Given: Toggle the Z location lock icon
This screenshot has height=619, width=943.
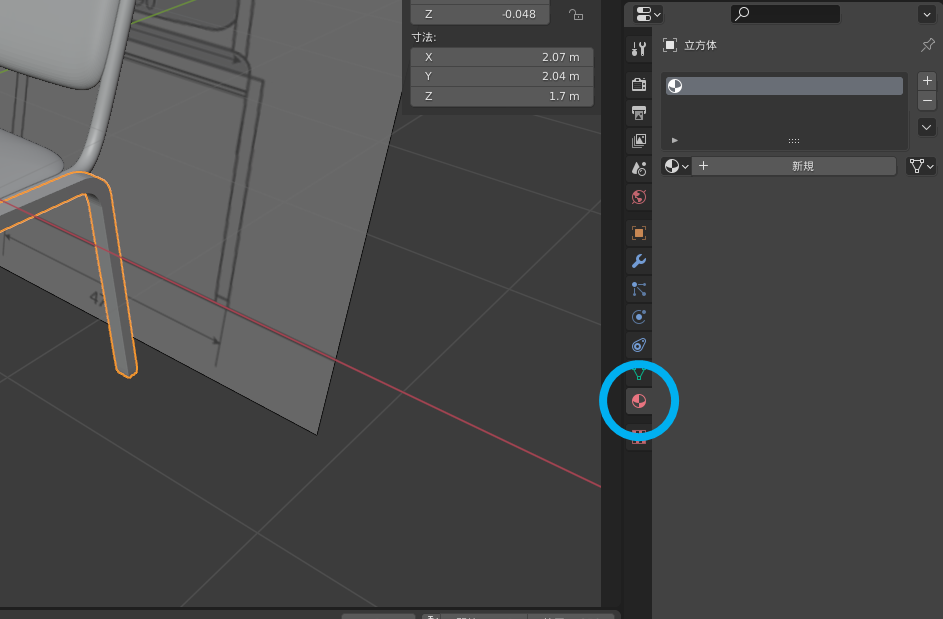Looking at the screenshot, I should click(x=576, y=14).
